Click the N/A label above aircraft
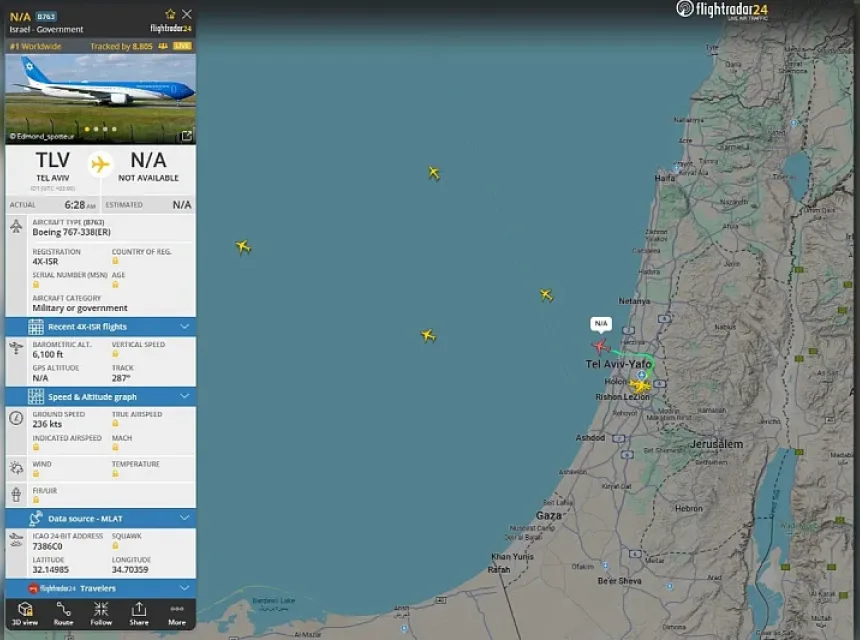Screen dimensions: 860x640 coord(601,324)
